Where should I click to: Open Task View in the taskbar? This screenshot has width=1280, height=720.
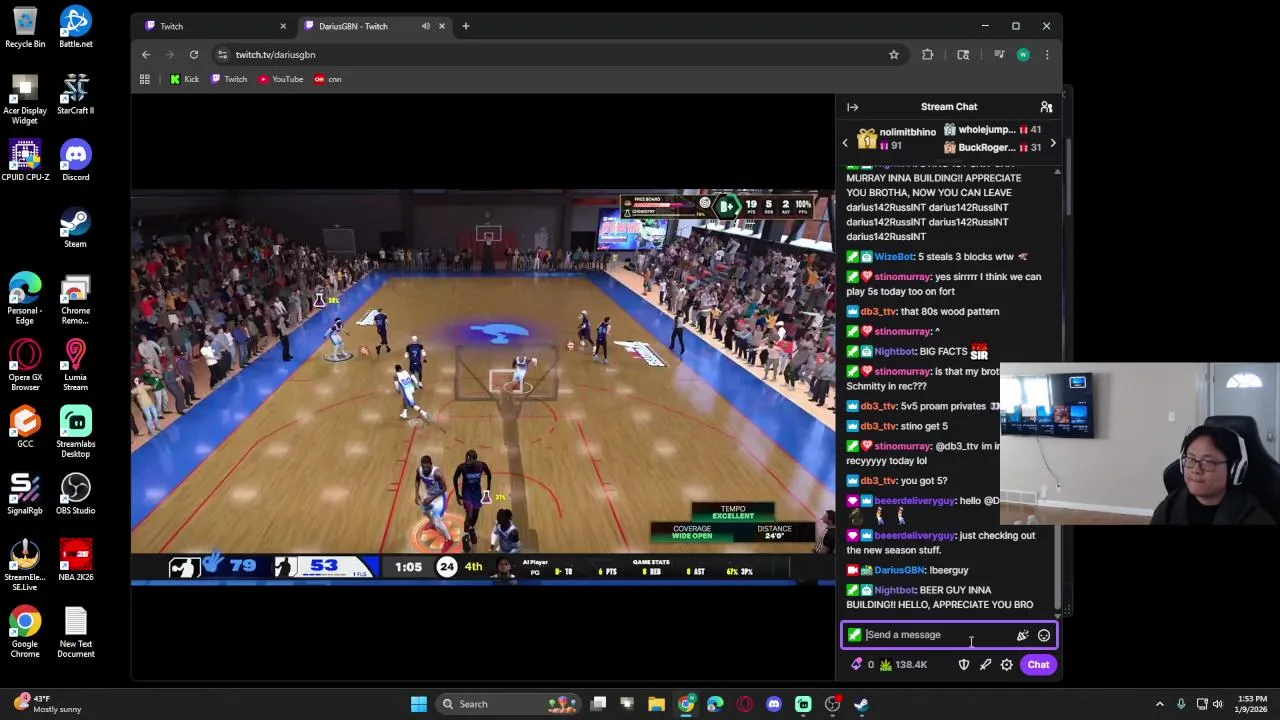(x=598, y=704)
